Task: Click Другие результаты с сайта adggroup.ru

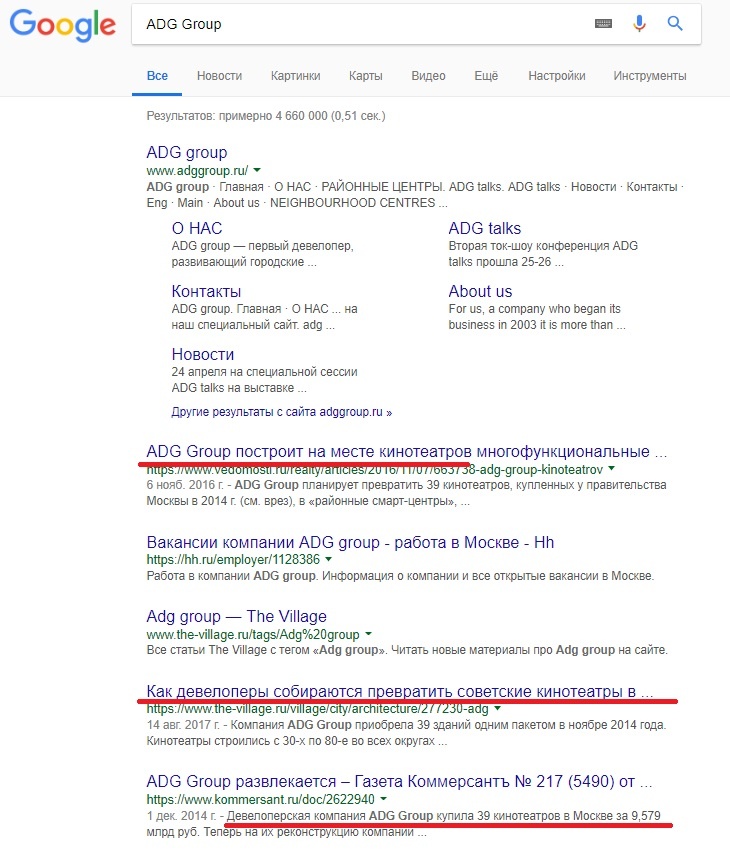Action: pyautogui.click(x=282, y=412)
